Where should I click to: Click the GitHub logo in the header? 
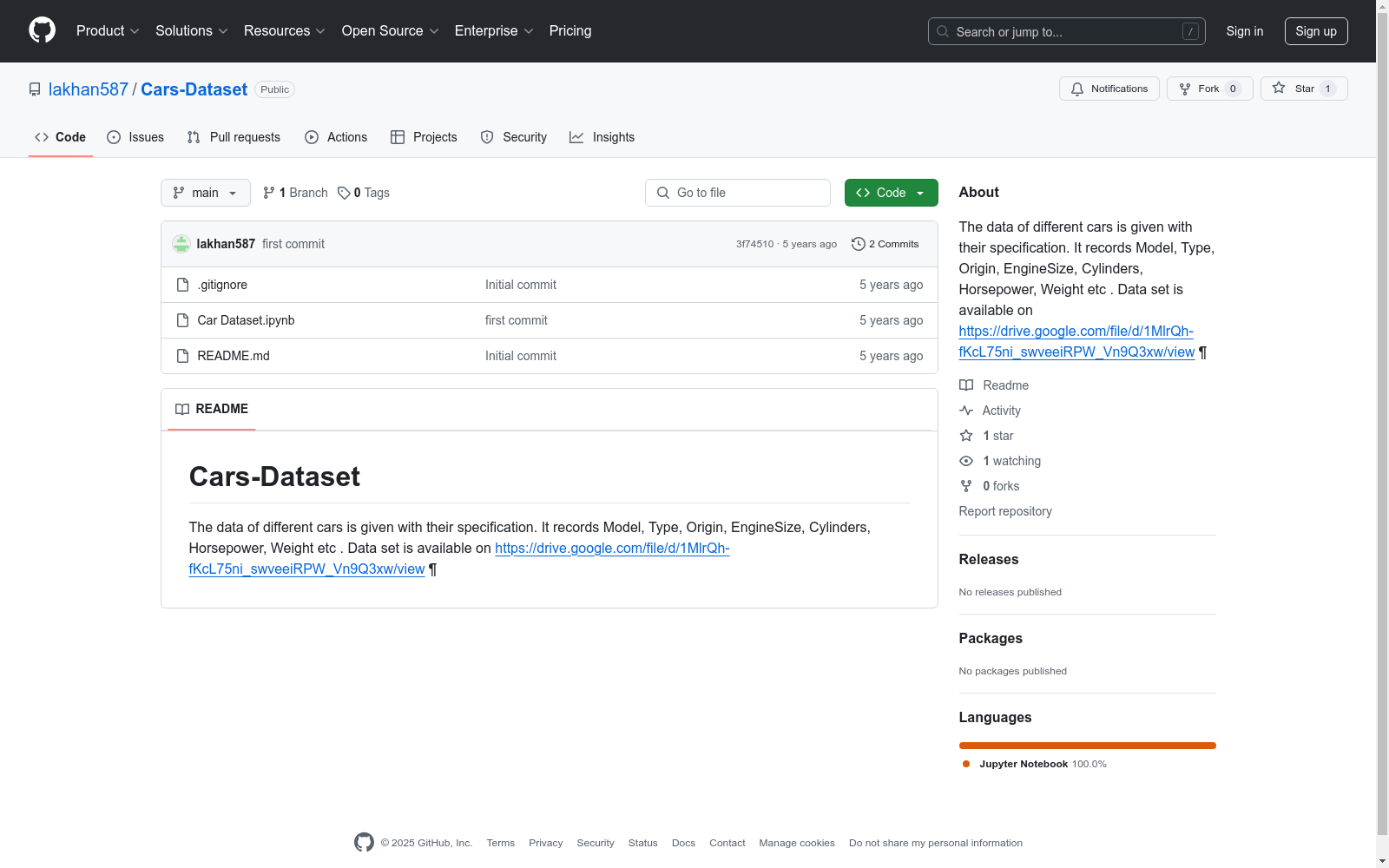tap(42, 30)
